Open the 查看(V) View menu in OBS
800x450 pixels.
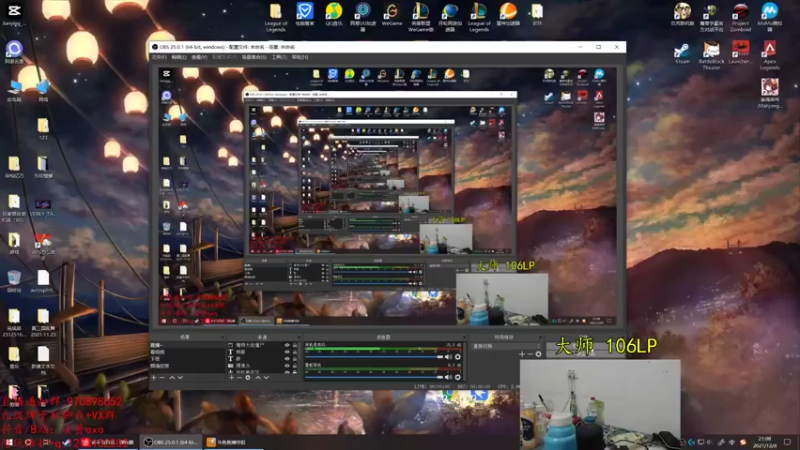pos(199,57)
